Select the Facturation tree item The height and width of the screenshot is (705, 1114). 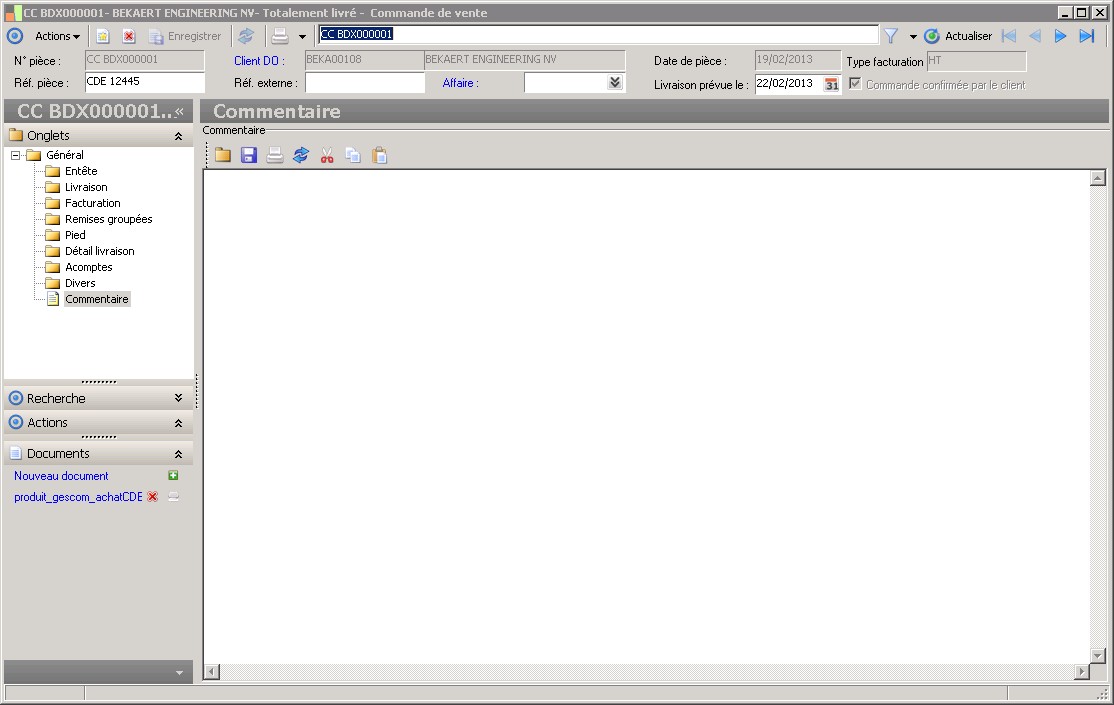92,203
